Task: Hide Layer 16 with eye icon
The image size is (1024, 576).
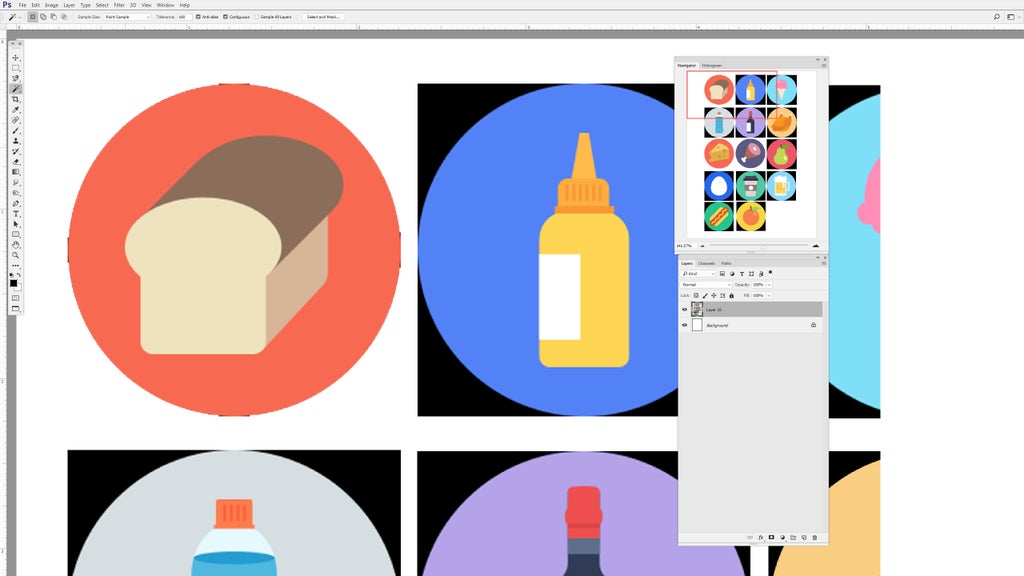Action: click(x=684, y=310)
